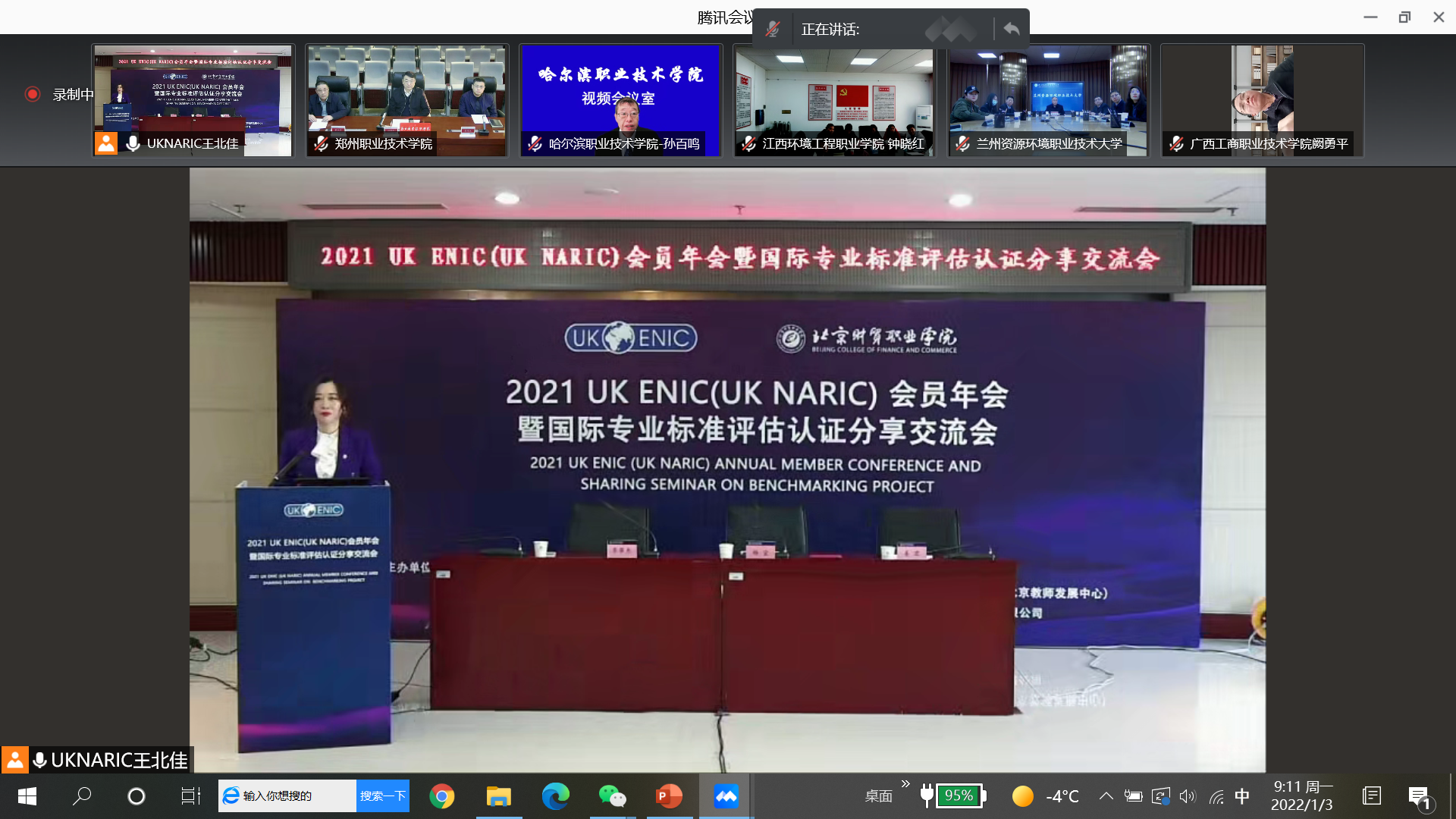Click the reply arrow in speaking bar
Screen dimensions: 1456x819
pyautogui.click(x=1012, y=29)
